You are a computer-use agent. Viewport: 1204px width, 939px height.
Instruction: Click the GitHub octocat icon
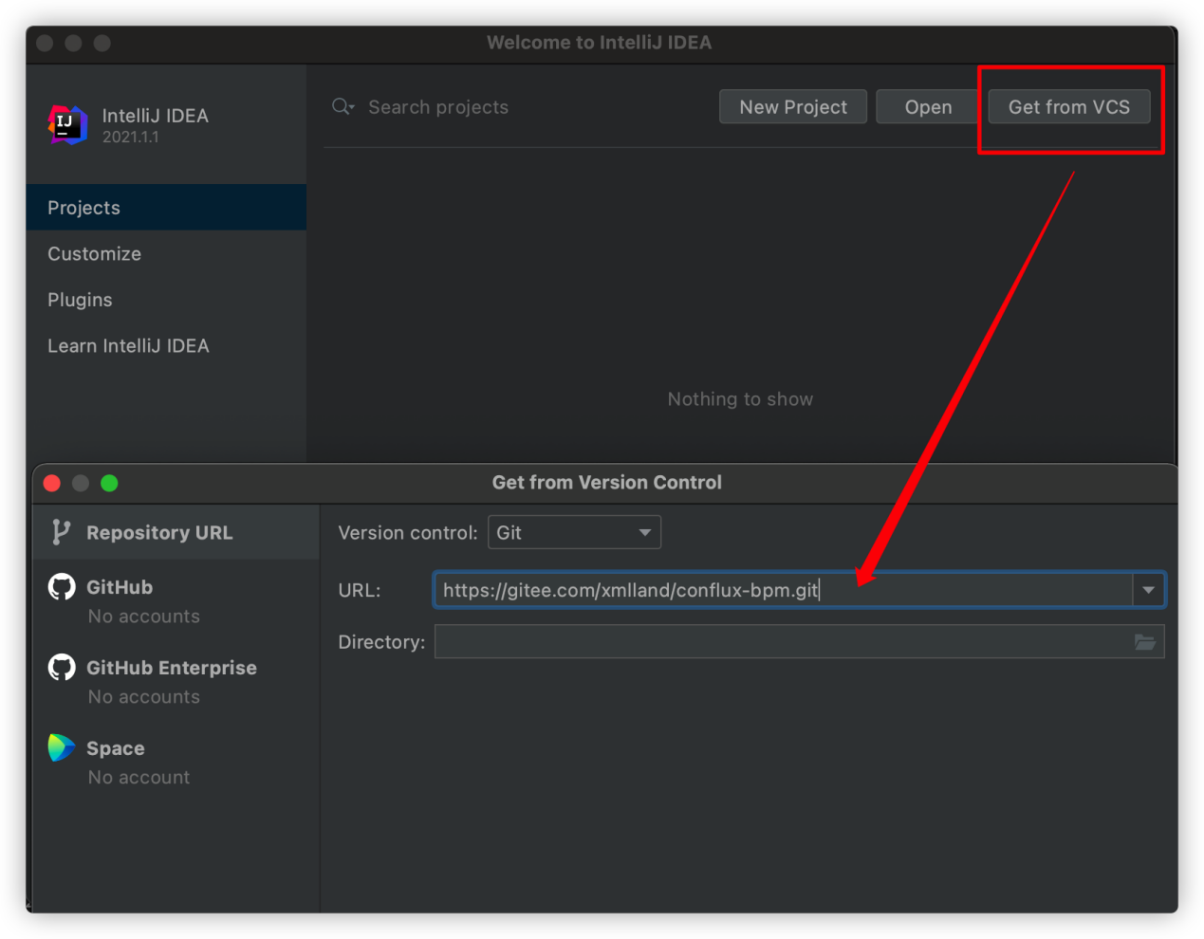[x=62, y=587]
